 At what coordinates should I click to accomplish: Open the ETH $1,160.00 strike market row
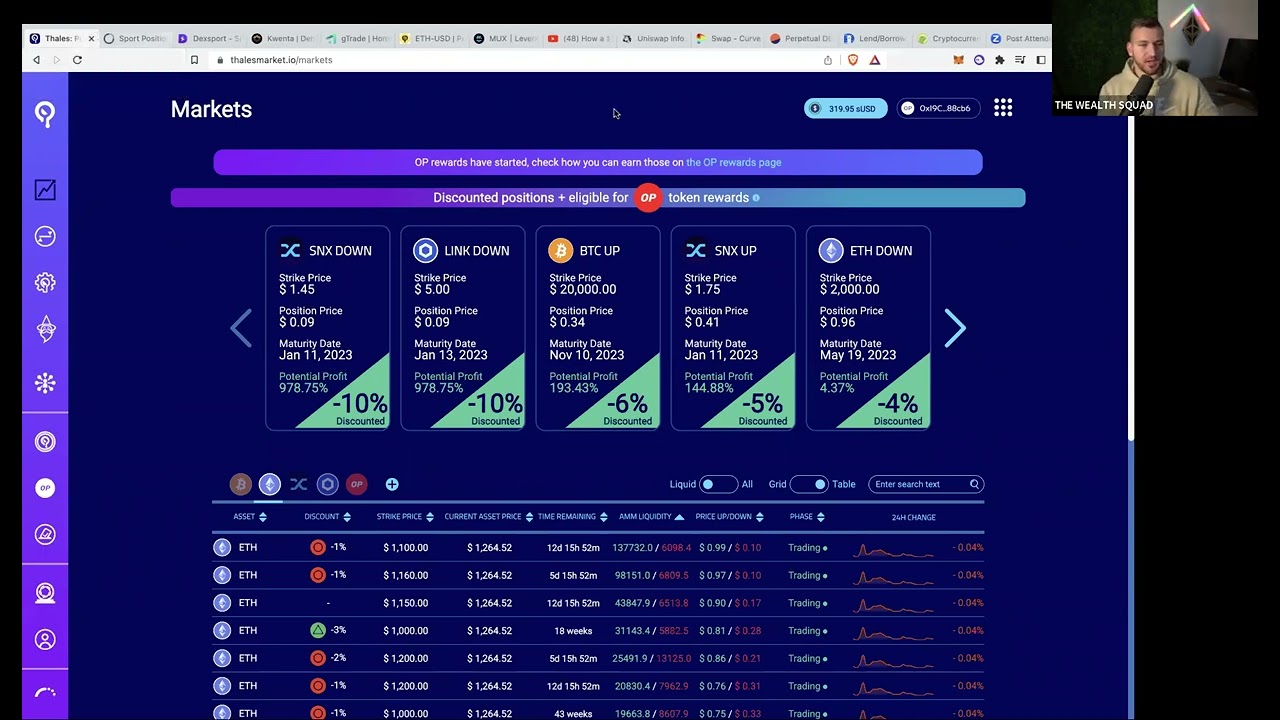598,575
